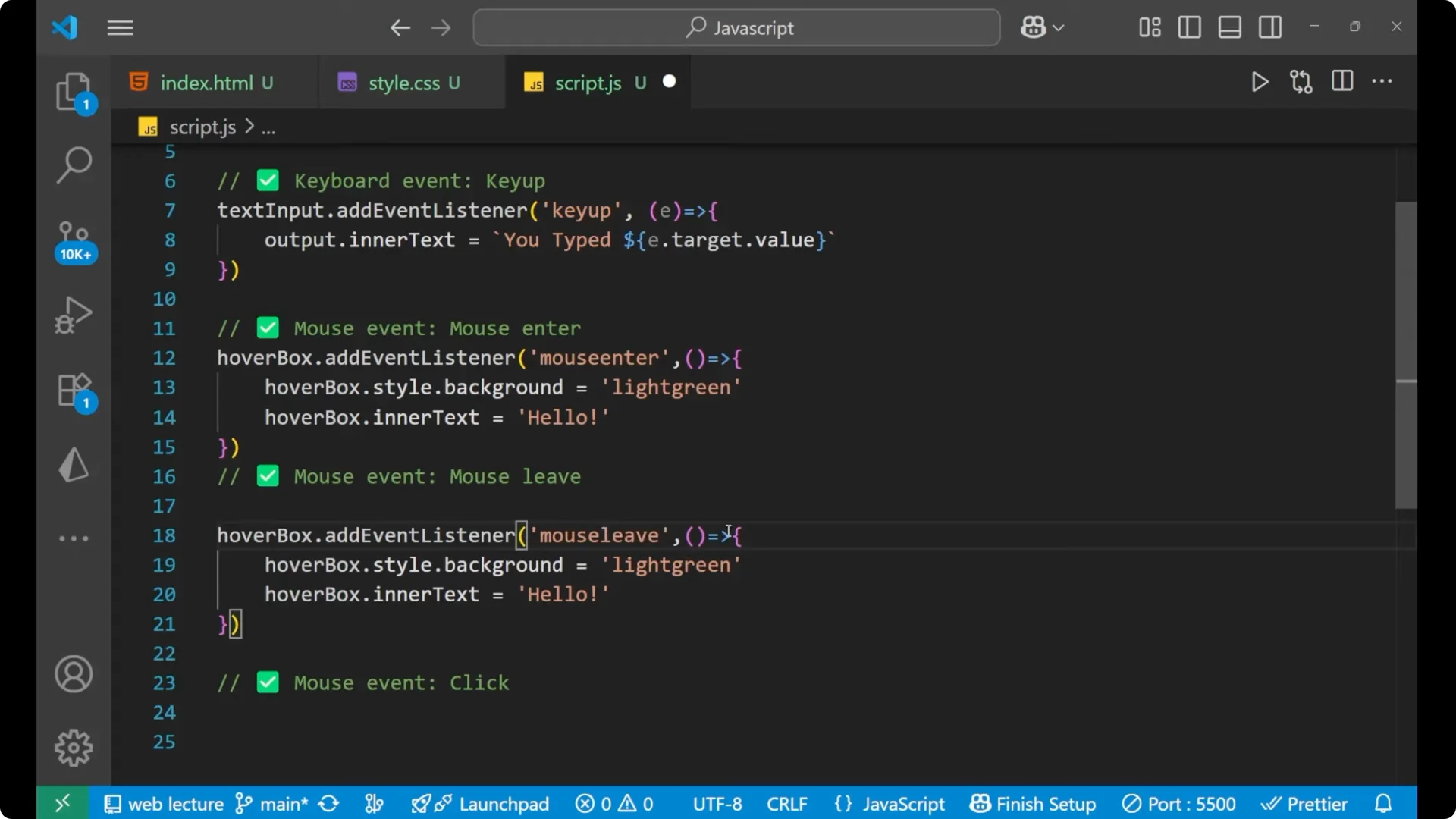Toggle the primary side bar visibility
1456x819 pixels.
1189,27
